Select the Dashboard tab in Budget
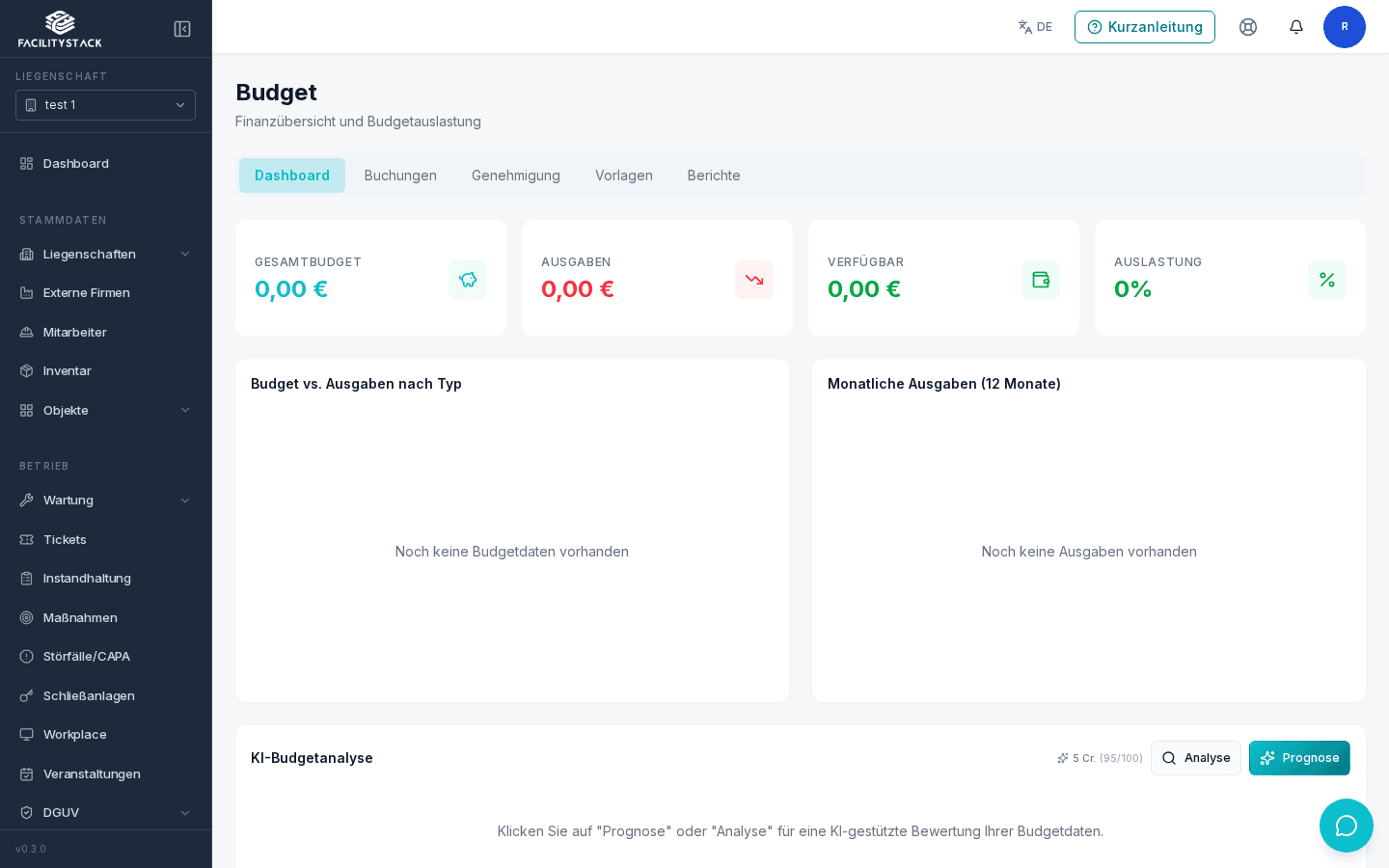The image size is (1389, 868). point(292,176)
